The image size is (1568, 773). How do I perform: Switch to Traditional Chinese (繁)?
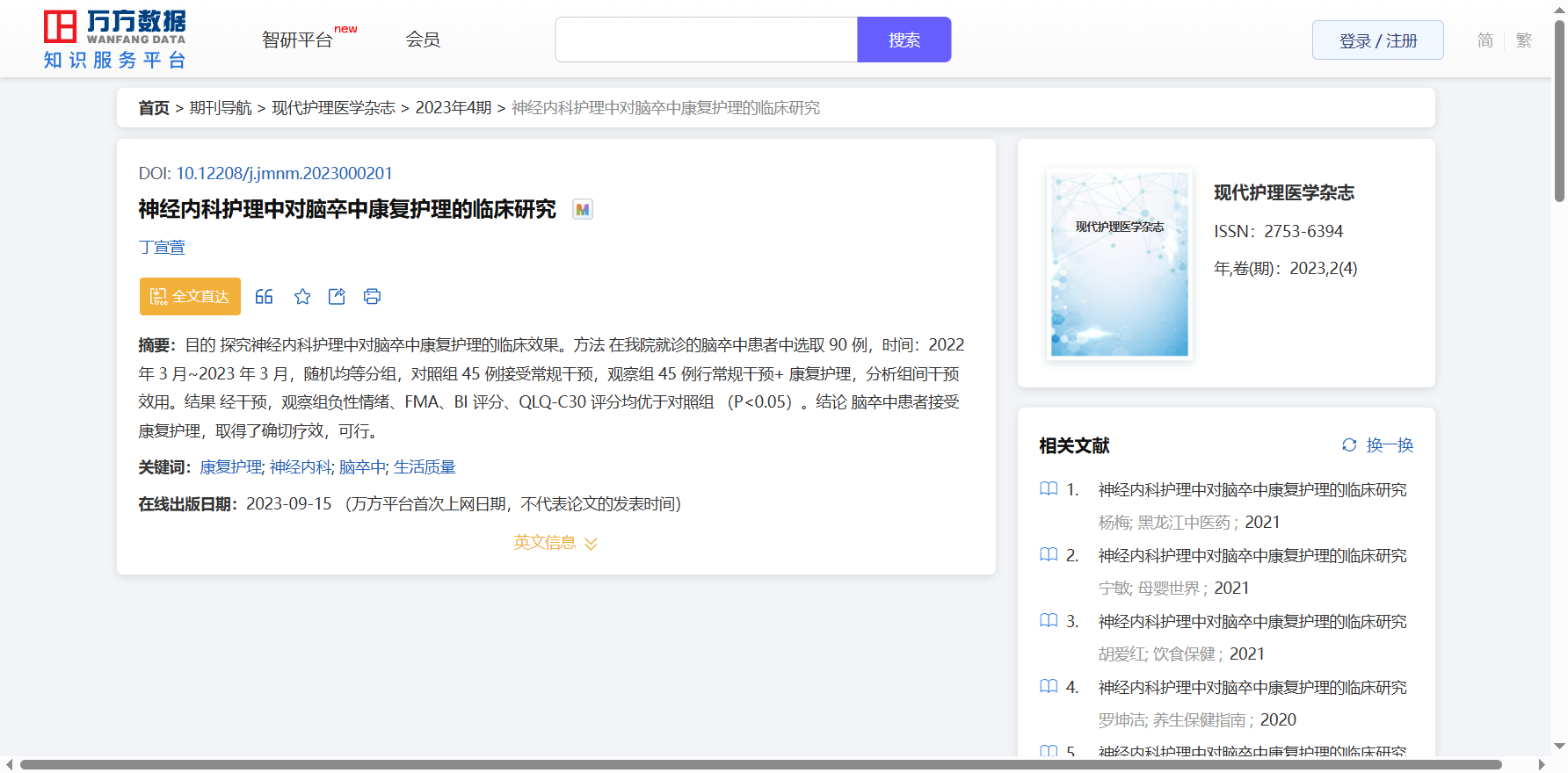pos(1523,40)
